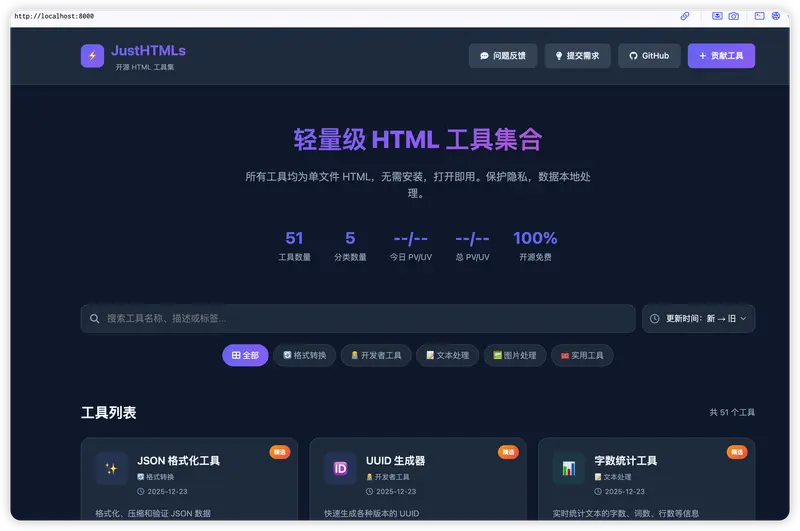Viewport: 800px width, 531px height.
Task: Open the 更新时间 sort dropdown
Action: pyautogui.click(x=698, y=319)
